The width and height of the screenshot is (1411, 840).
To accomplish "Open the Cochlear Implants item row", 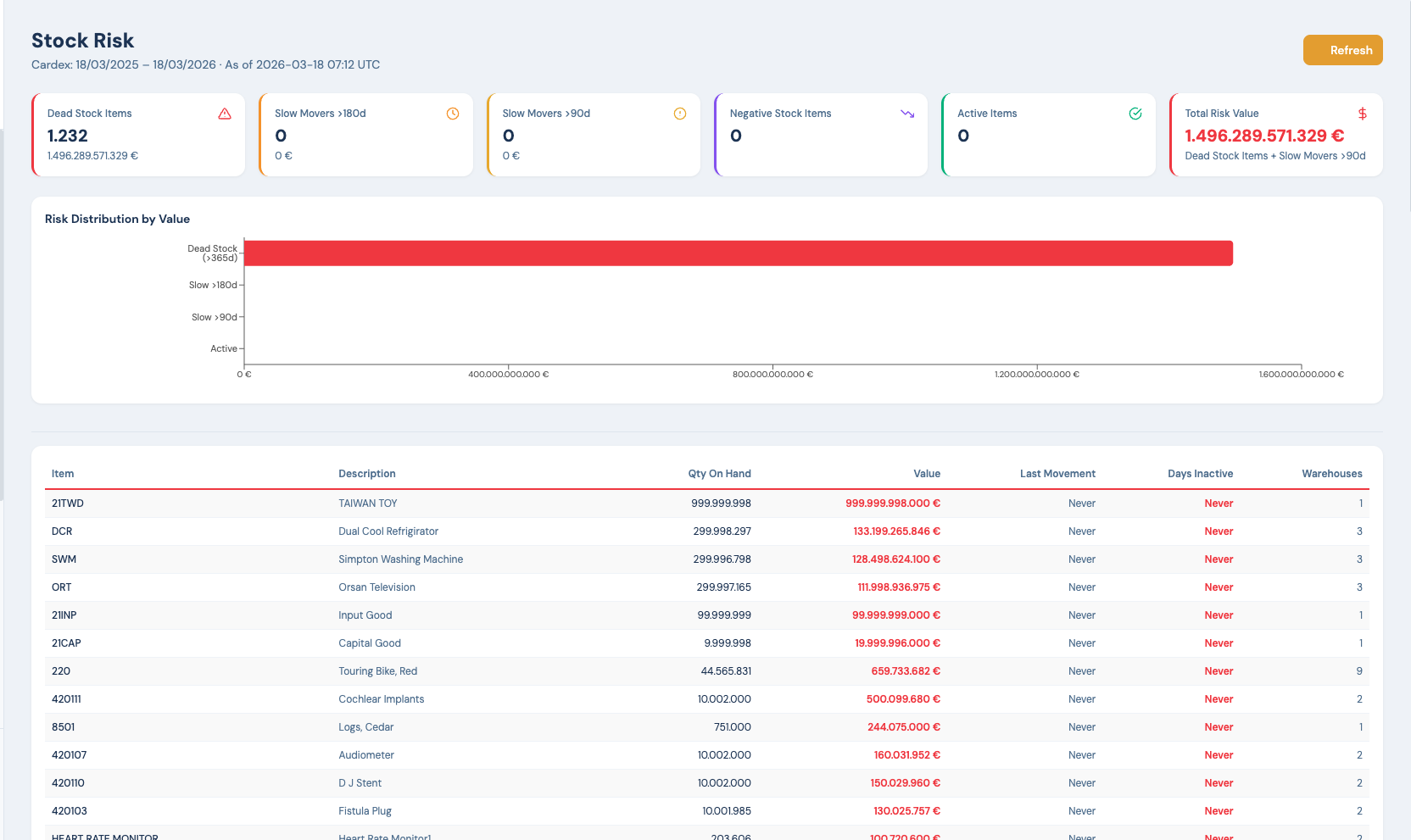I will 509,698.
